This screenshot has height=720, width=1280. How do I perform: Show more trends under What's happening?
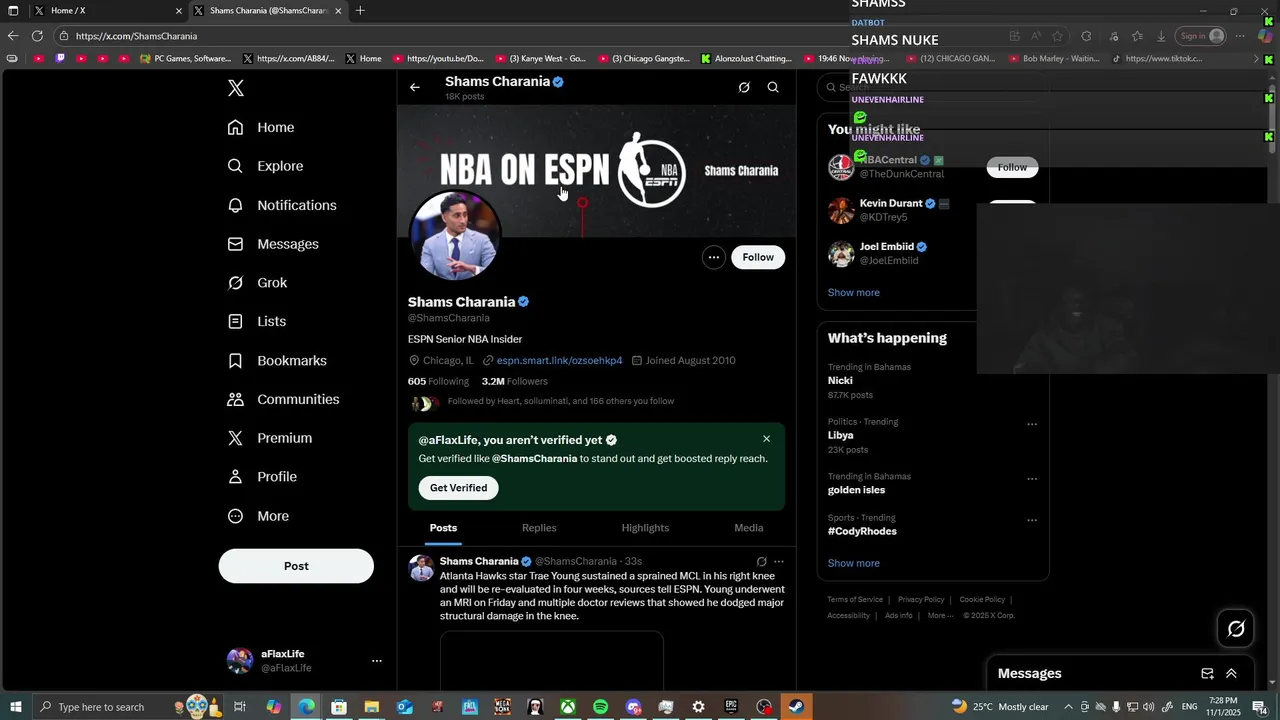pos(854,563)
